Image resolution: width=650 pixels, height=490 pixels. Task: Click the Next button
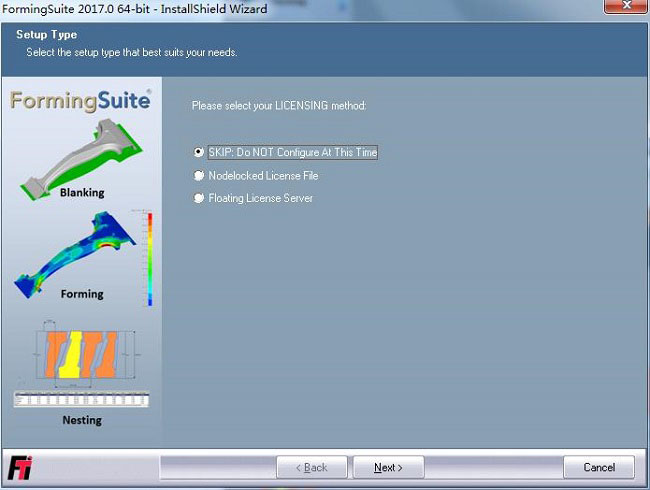tap(388, 467)
